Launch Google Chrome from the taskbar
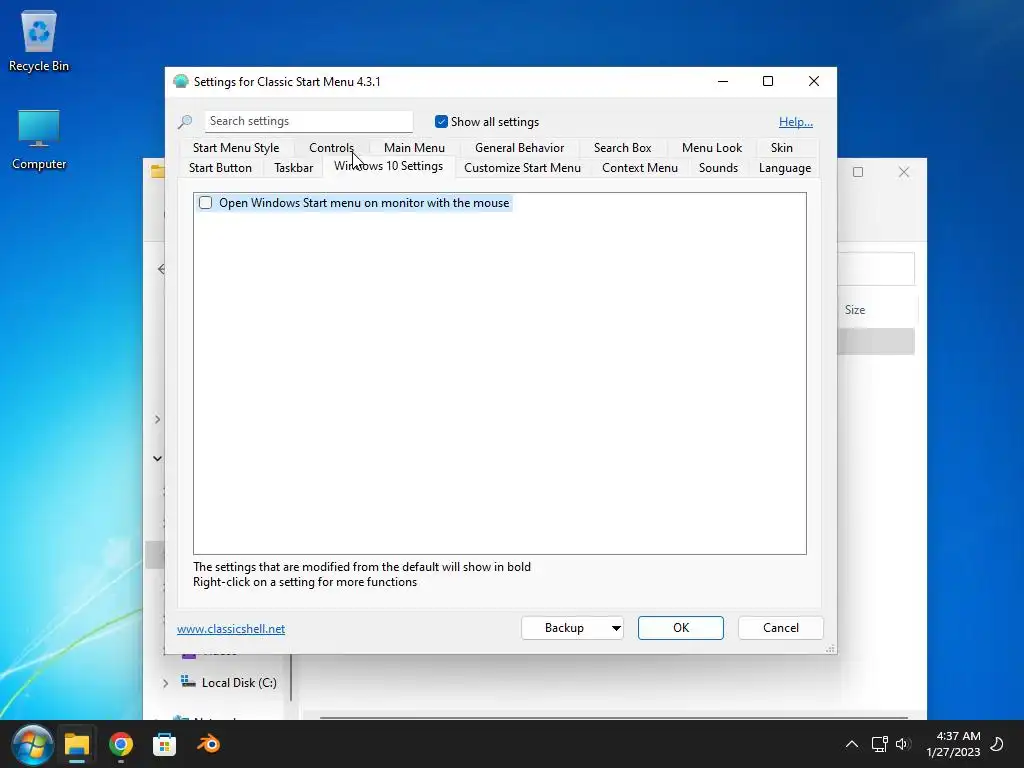 tap(121, 744)
